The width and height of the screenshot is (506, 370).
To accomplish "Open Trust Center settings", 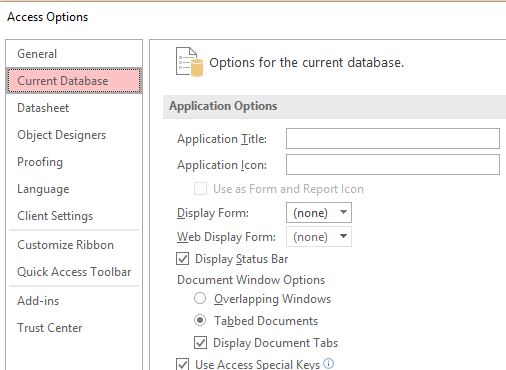I will (x=74, y=328).
